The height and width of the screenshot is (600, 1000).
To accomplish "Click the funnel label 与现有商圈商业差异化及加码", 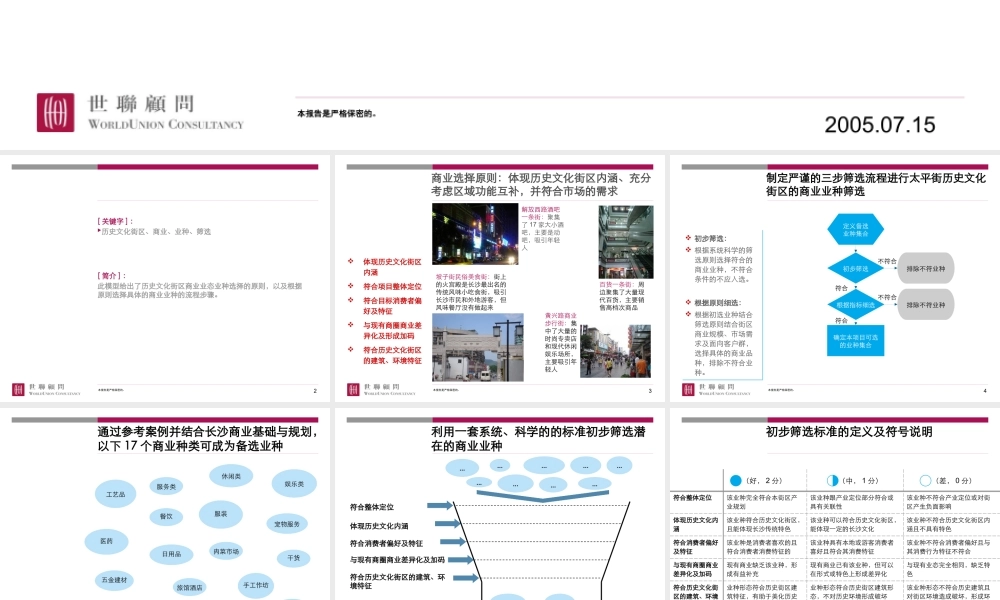I will point(397,560).
